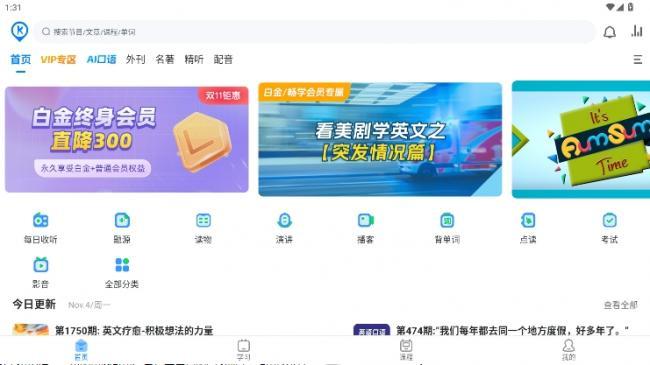Go to 我的 profile in bottom bar
Screen dimensions: 650x365
[568, 350]
